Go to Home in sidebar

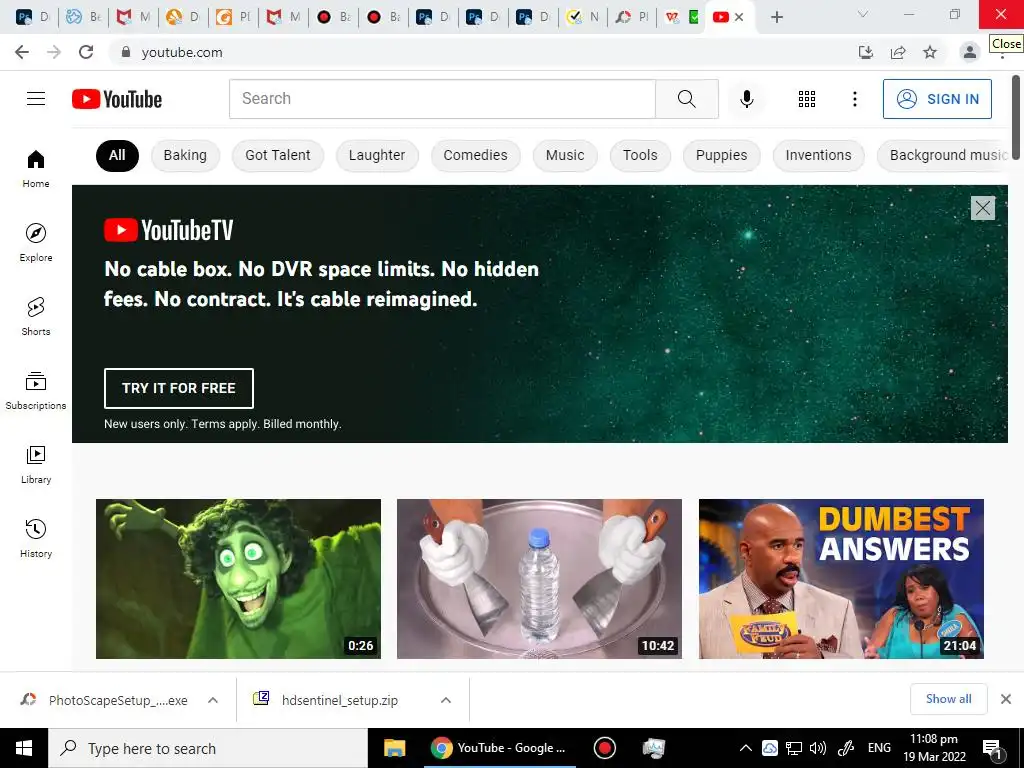[x=36, y=168]
